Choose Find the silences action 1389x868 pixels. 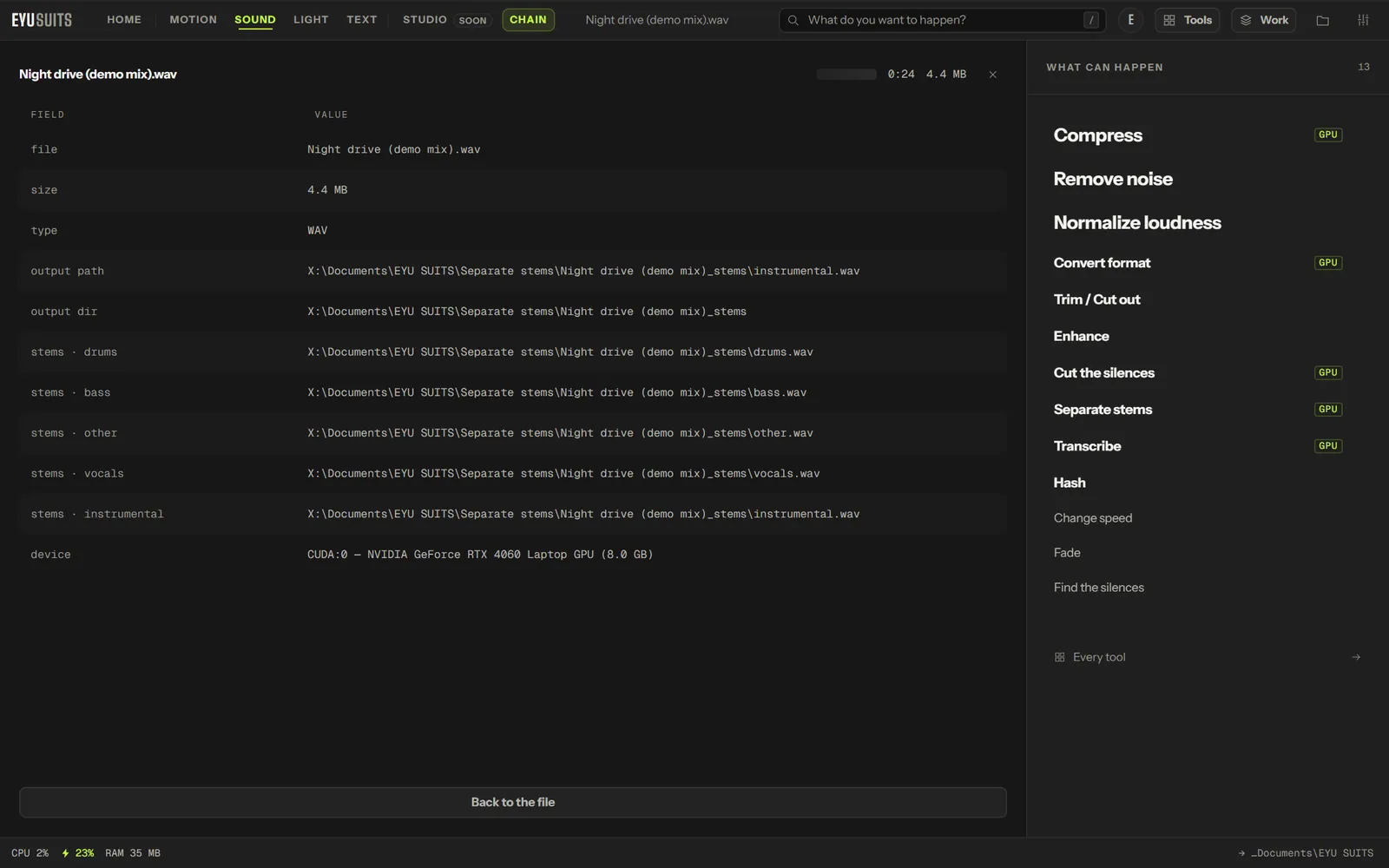[x=1099, y=588]
